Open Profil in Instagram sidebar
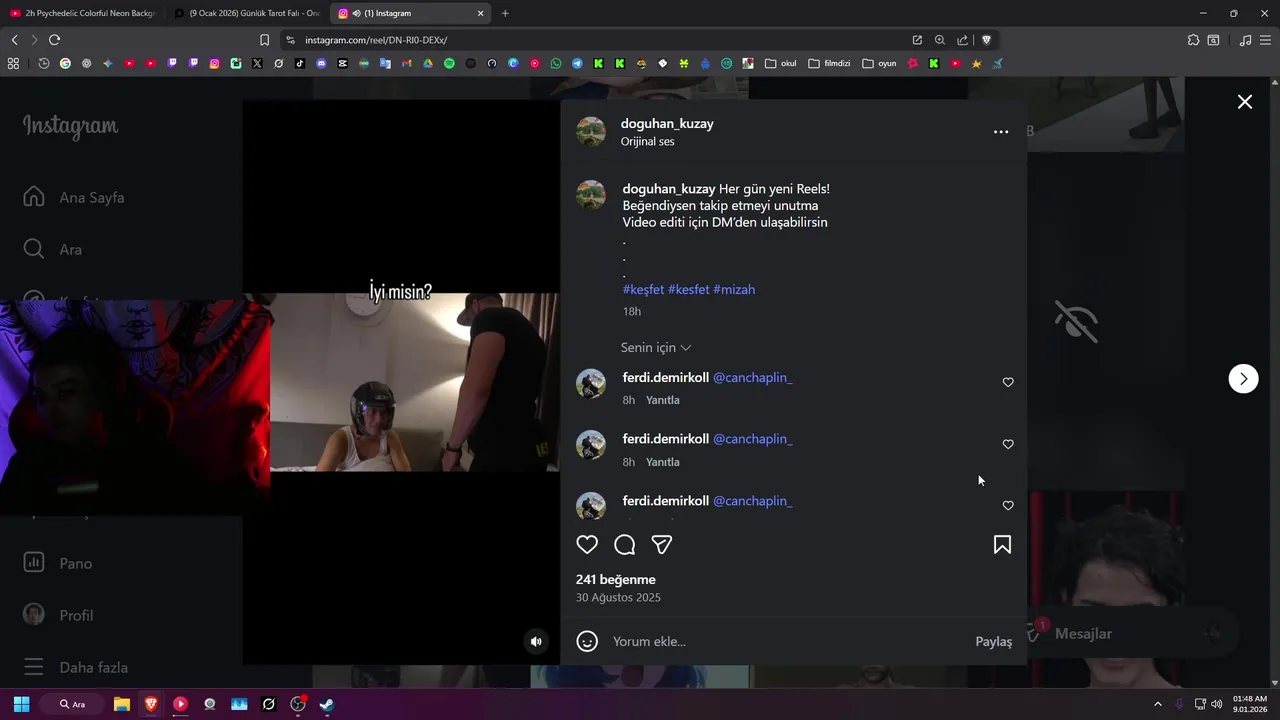Screen dimensions: 1280x720 pos(58,615)
